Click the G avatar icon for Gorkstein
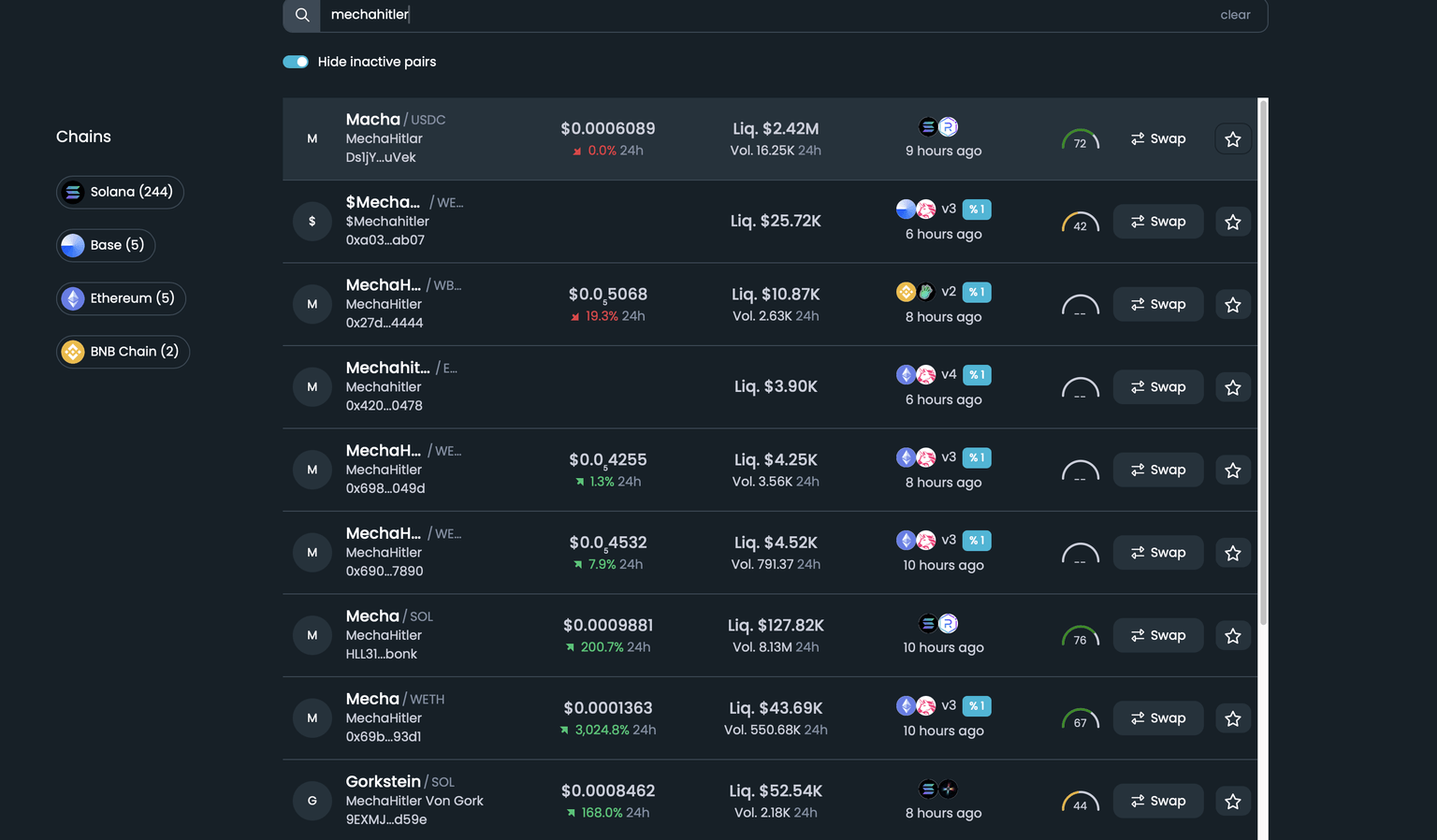Image resolution: width=1437 pixels, height=840 pixels. (312, 802)
